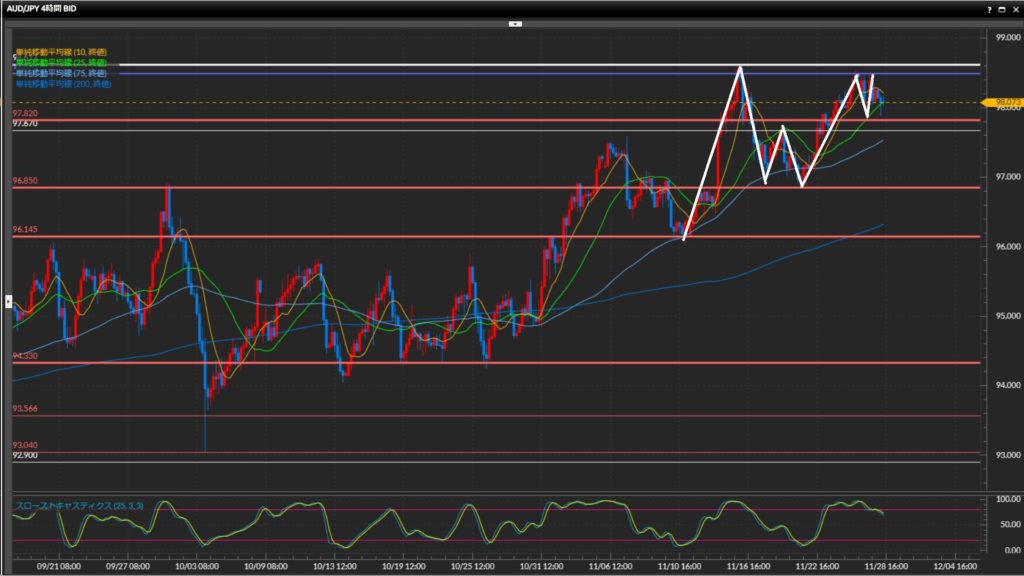Open the help question mark icon

(x=989, y=8)
